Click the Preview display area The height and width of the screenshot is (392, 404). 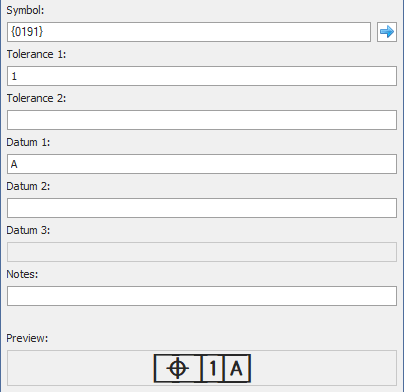coord(202,368)
